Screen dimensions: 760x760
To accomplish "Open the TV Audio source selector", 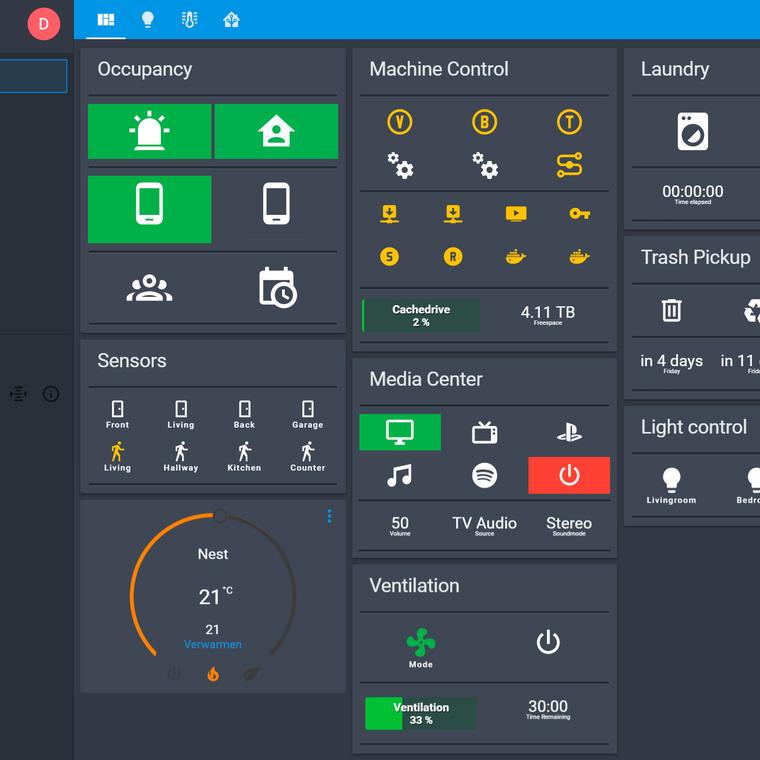I will pyautogui.click(x=484, y=526).
